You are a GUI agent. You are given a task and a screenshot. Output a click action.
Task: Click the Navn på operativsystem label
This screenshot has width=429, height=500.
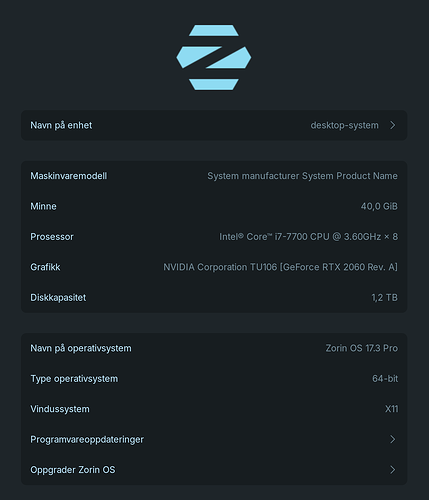click(x=81, y=348)
